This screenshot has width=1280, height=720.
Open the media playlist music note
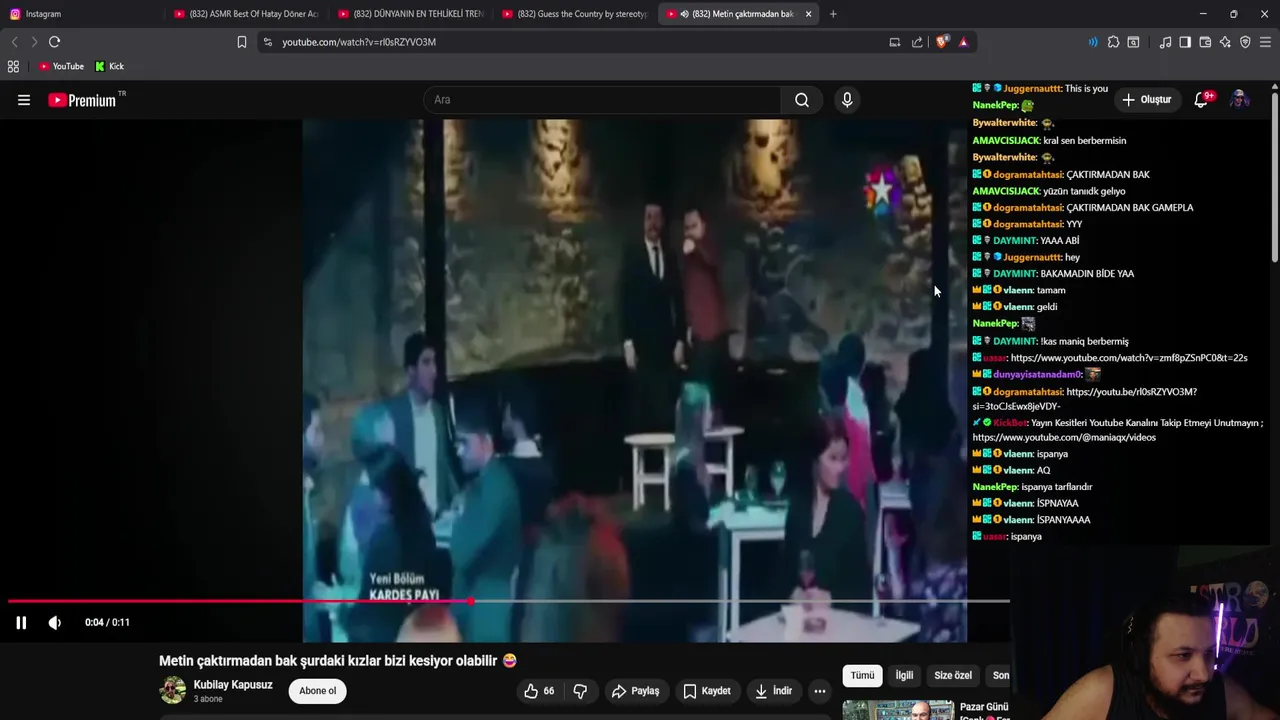1165,42
